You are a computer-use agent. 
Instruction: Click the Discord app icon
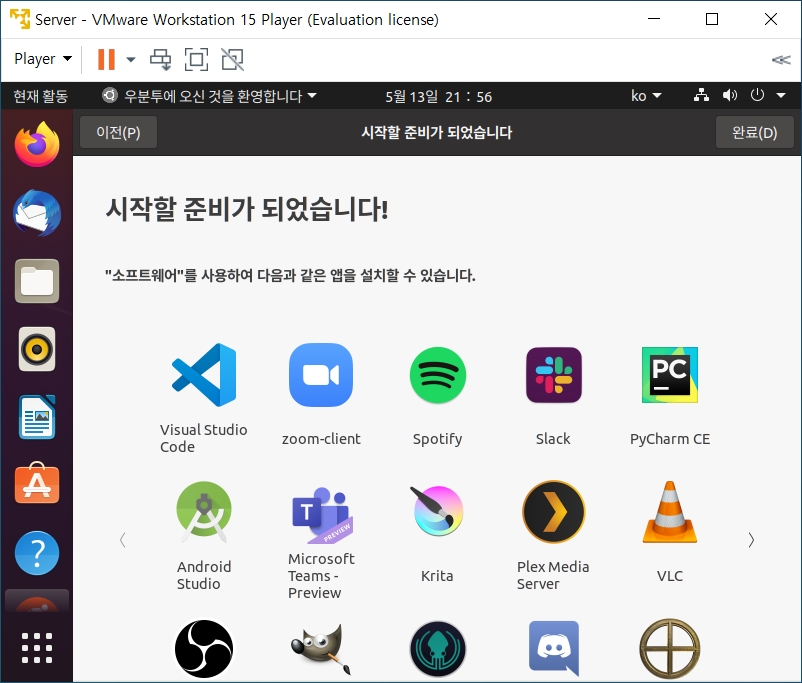pos(553,648)
